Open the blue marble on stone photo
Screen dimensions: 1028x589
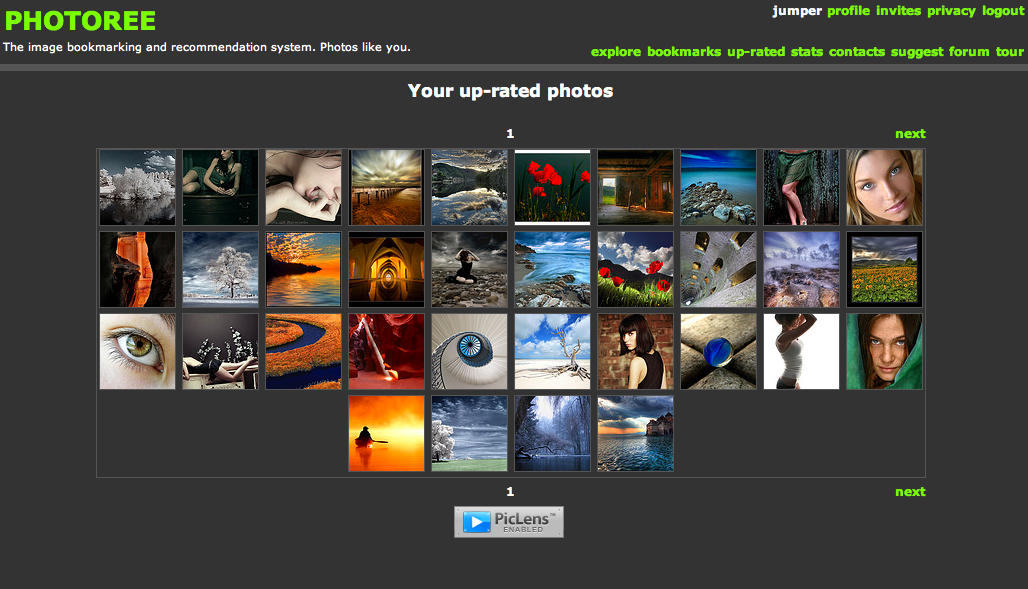[719, 352]
